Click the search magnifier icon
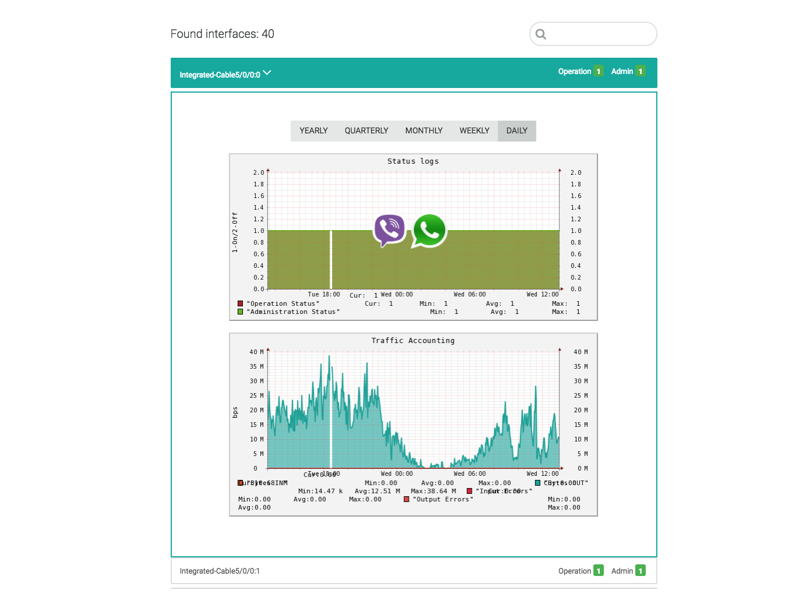Image resolution: width=800 pixels, height=600 pixels. pyautogui.click(x=541, y=34)
